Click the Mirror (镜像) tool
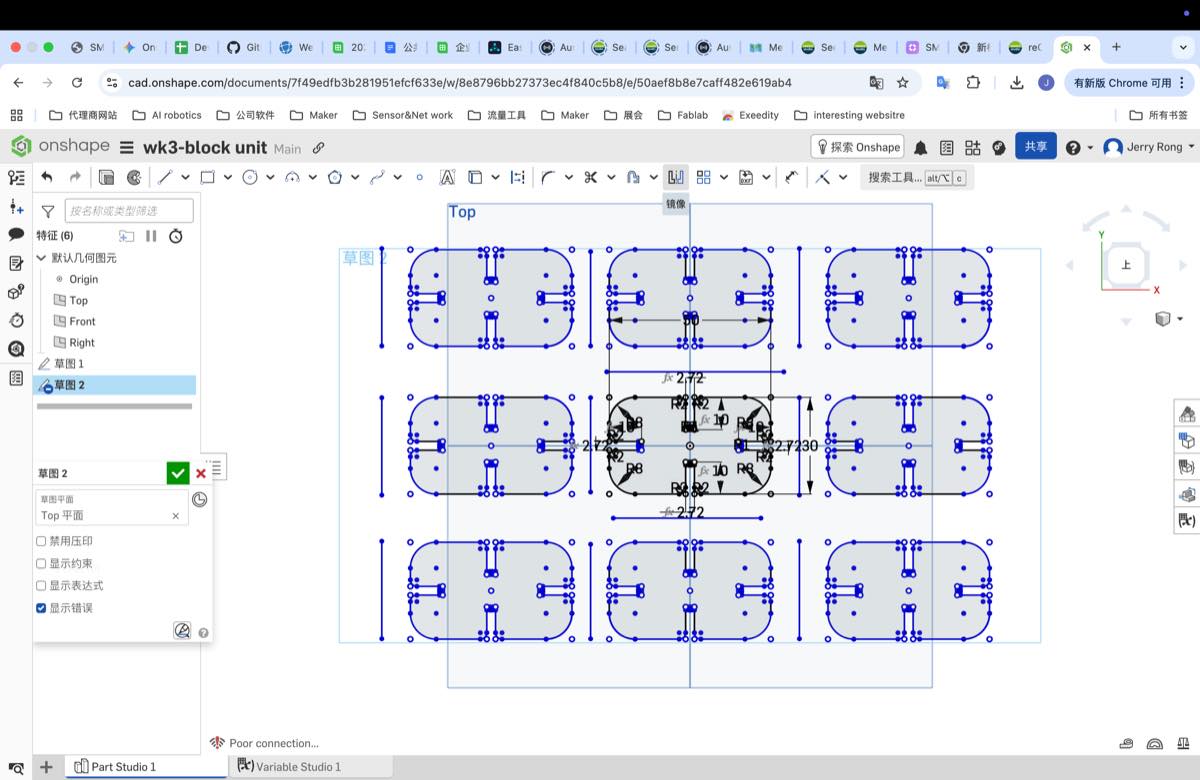 675,177
